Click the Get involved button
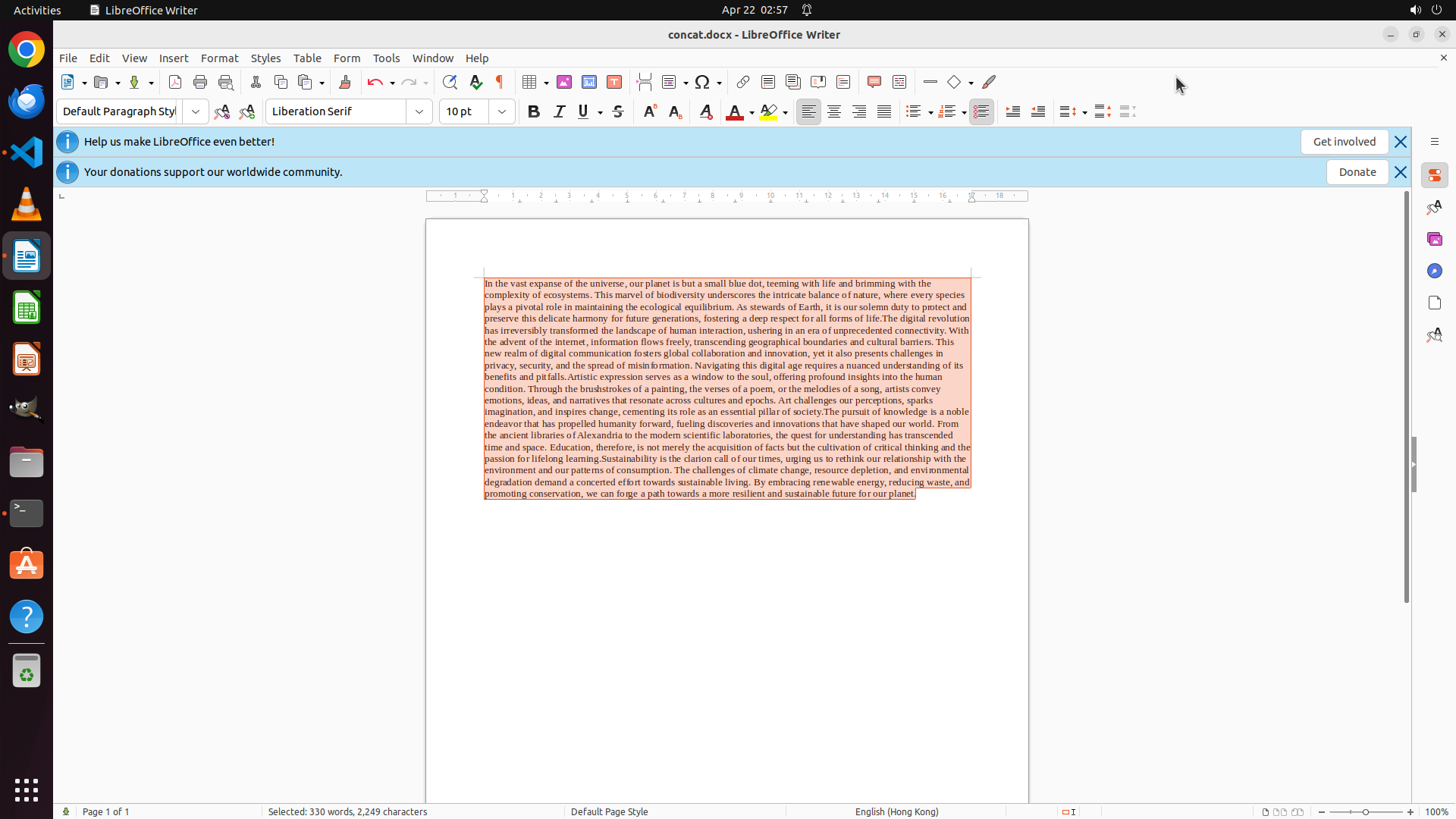 [1344, 142]
